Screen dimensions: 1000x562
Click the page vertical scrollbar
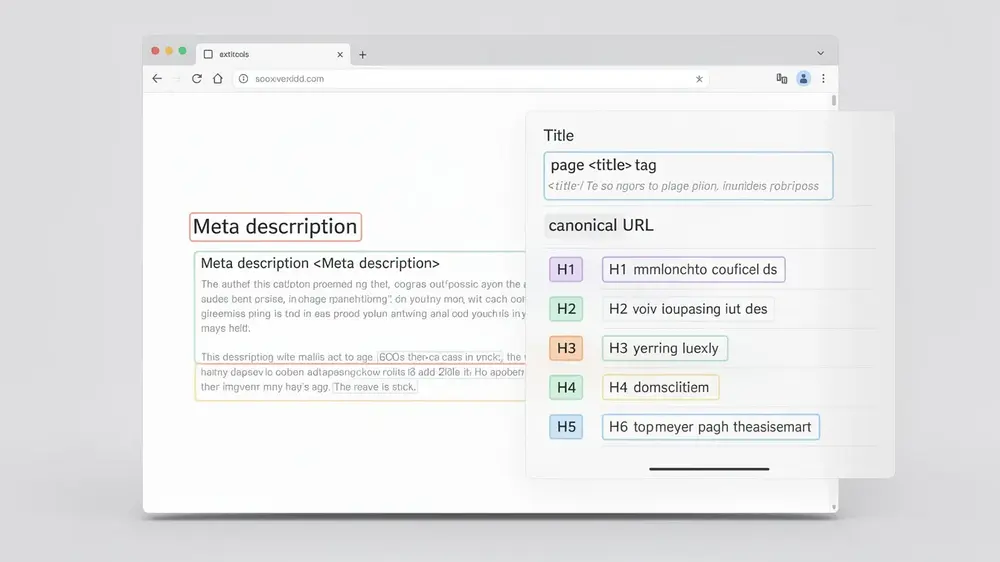coord(834,100)
